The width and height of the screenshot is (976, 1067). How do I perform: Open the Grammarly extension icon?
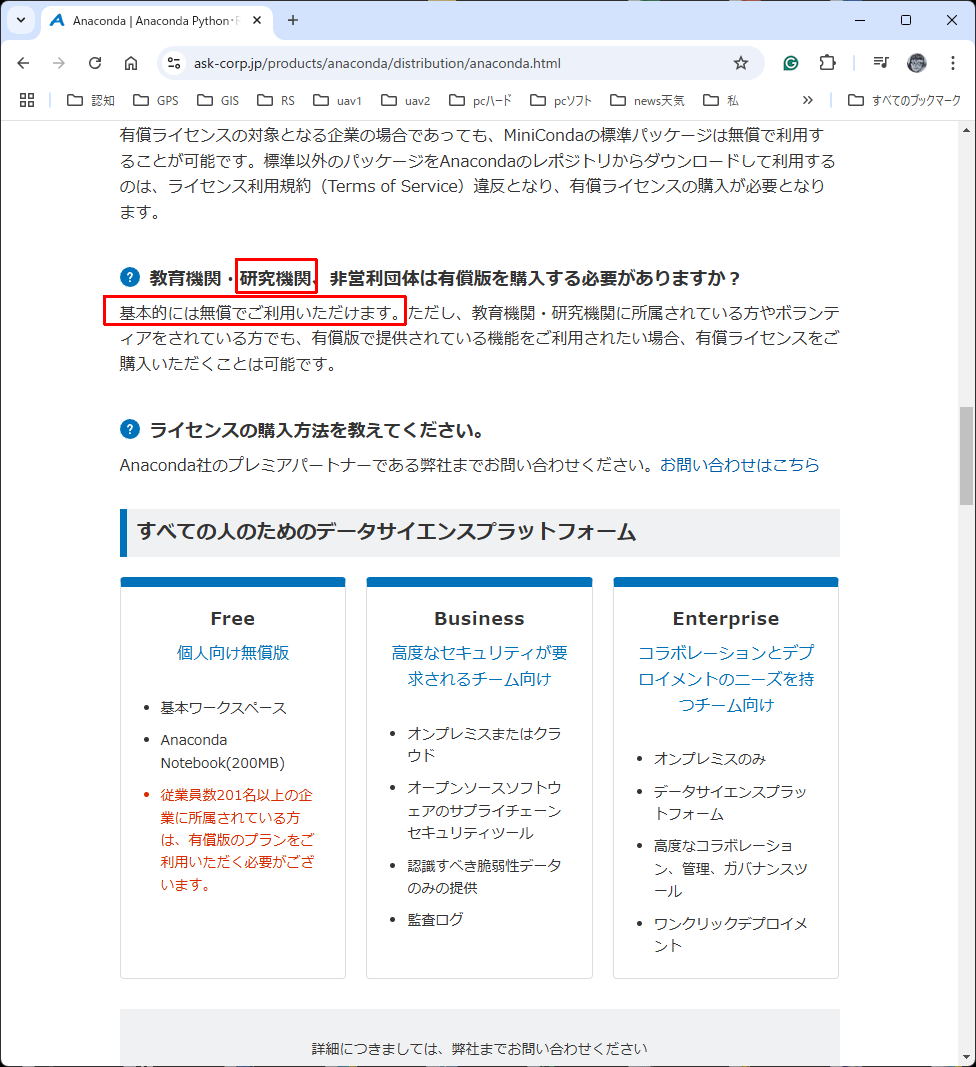point(790,63)
